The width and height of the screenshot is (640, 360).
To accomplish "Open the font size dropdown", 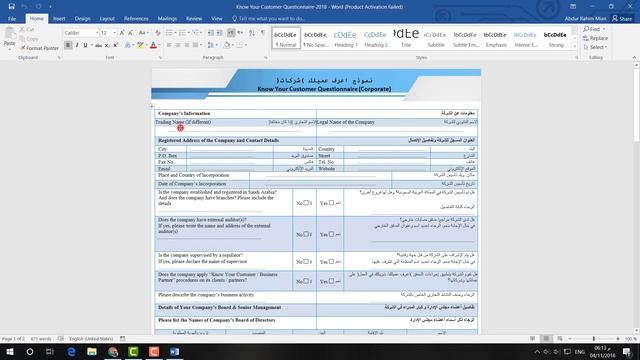I will pos(114,33).
